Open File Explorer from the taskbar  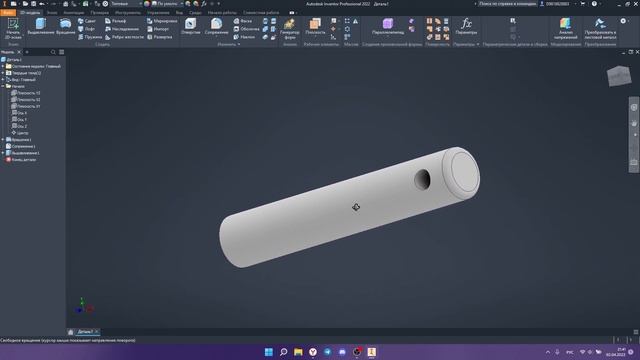(x=298, y=352)
